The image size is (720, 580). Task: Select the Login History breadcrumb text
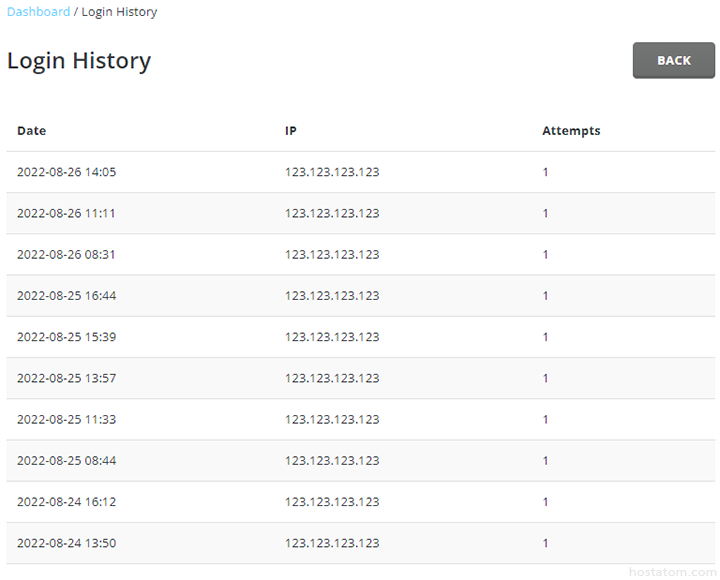coord(119,12)
